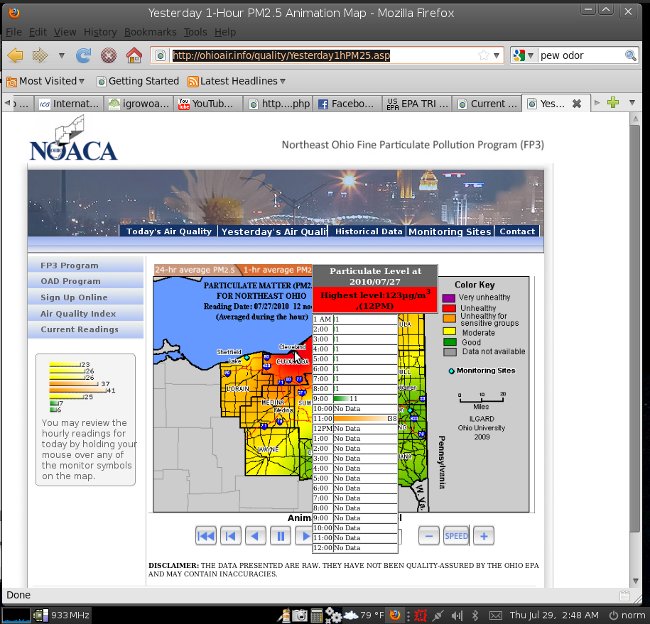The height and width of the screenshot is (624, 650).
Task: Open the Edit menu
Action: [x=38, y=32]
